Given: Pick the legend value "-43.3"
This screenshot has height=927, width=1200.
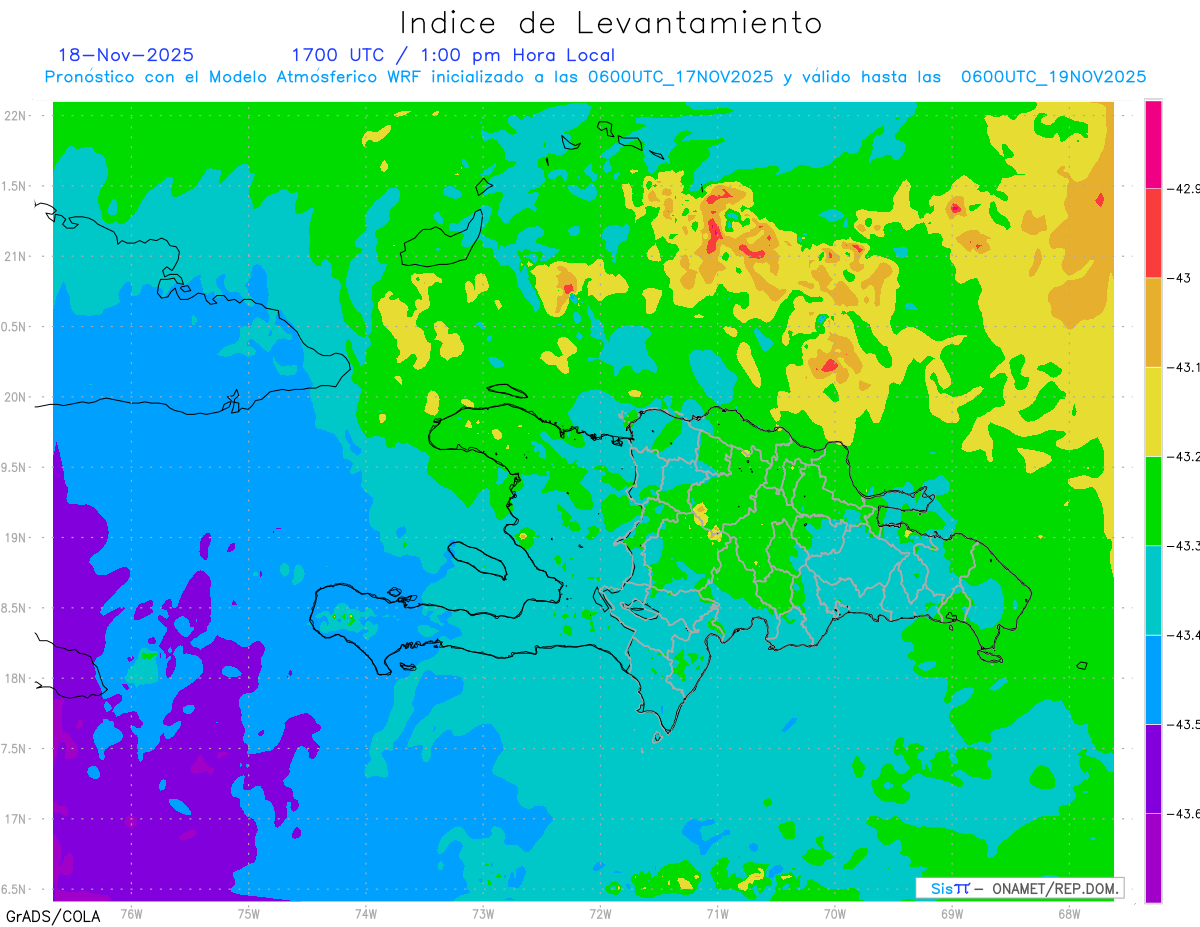Looking at the screenshot, I should point(1183,546).
